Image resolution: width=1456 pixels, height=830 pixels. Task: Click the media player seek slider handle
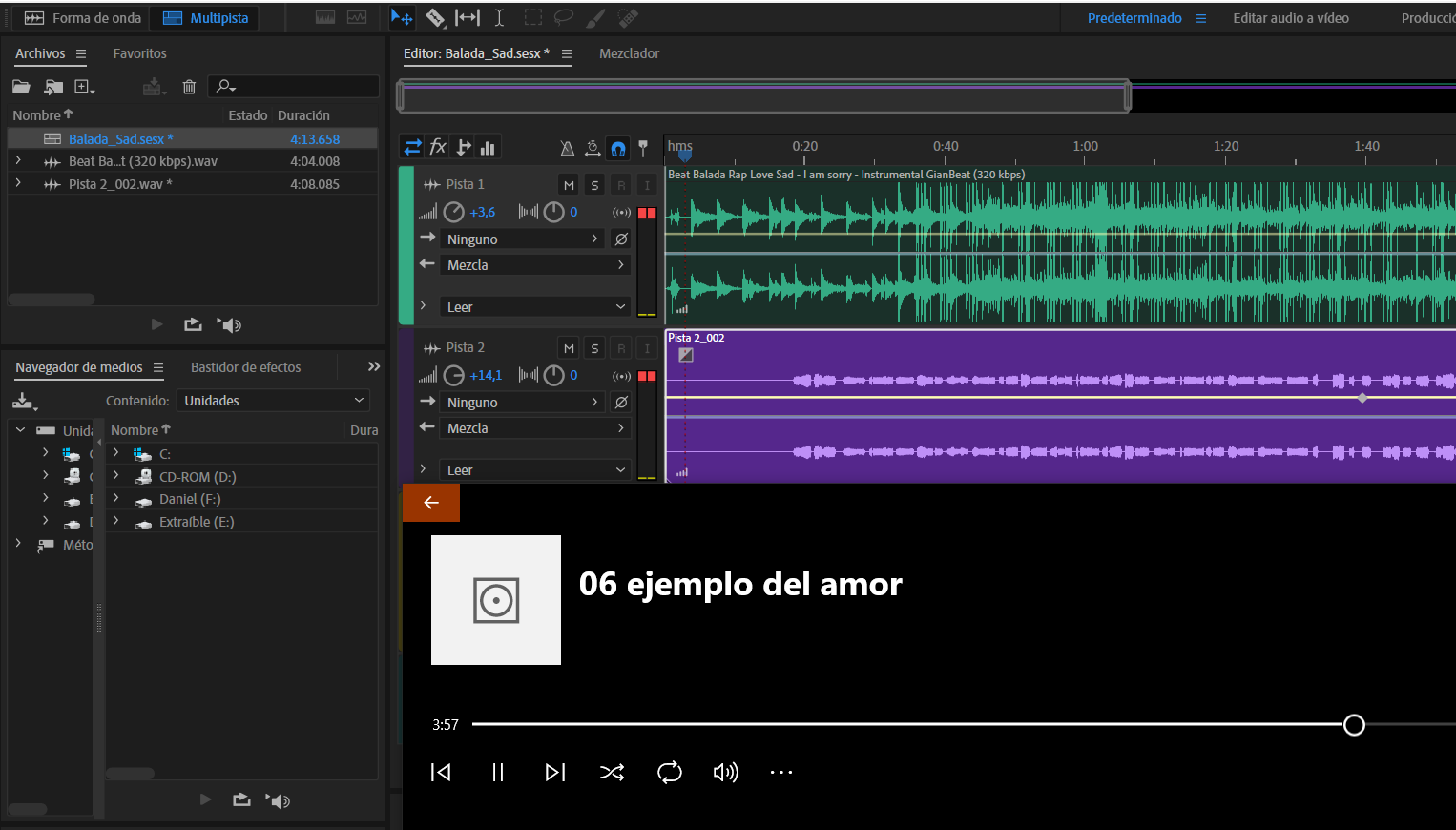[1354, 725]
